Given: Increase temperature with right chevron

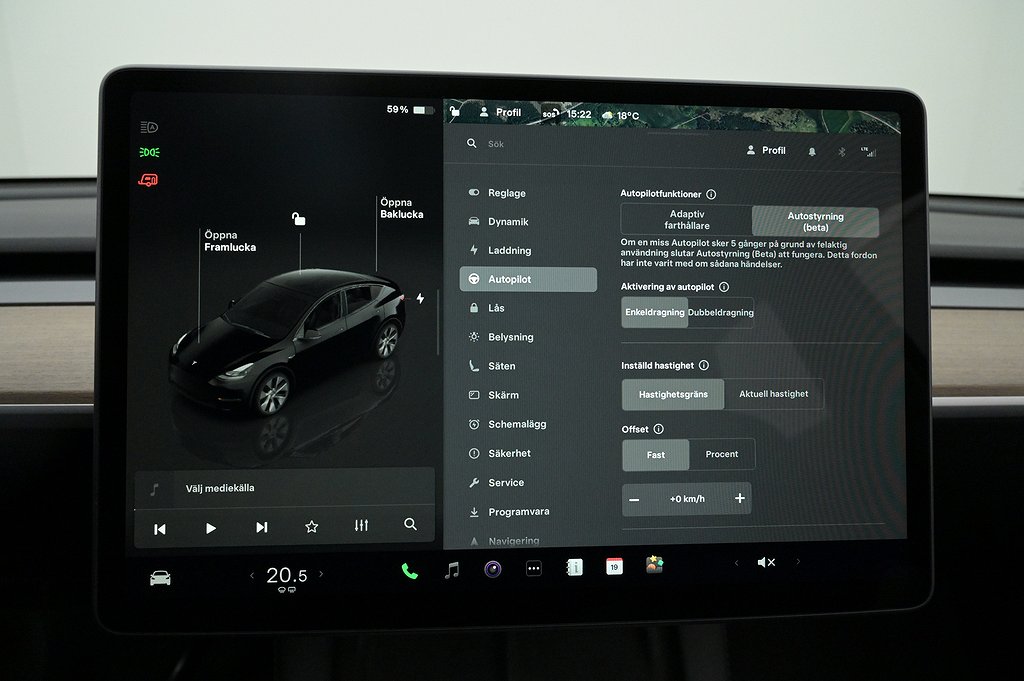Looking at the screenshot, I should point(321,575).
